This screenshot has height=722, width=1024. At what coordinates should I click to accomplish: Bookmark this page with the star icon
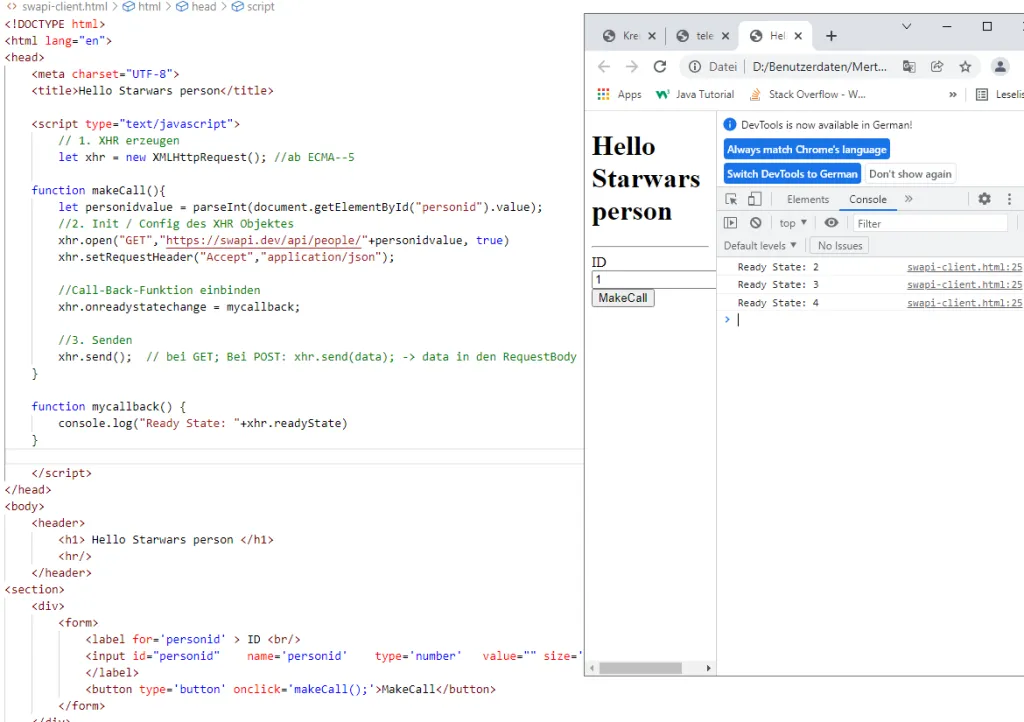(965, 67)
